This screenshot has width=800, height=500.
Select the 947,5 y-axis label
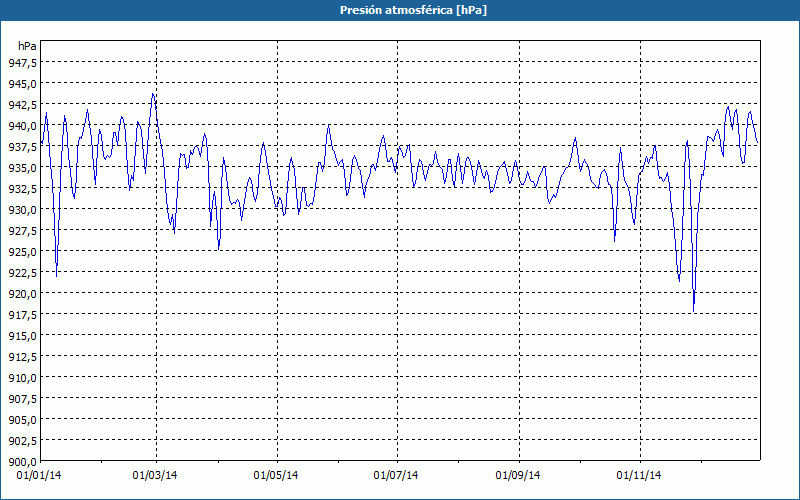coord(22,62)
